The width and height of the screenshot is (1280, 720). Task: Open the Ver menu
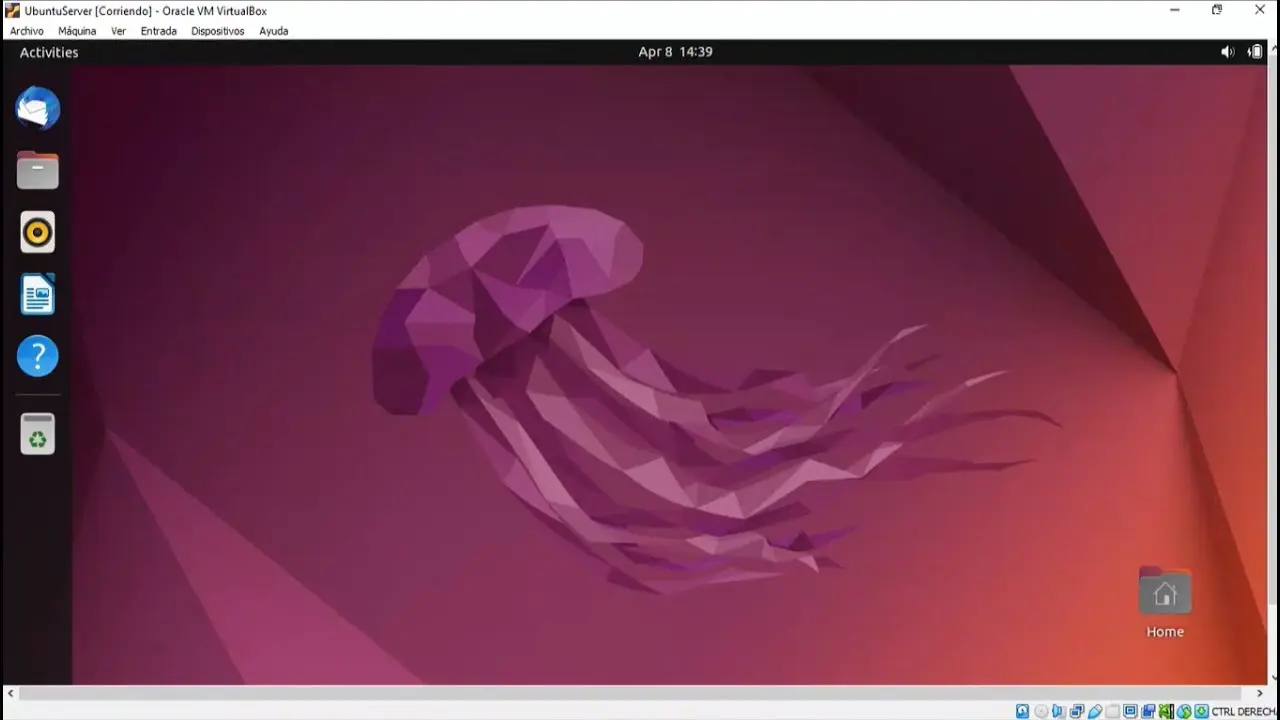click(x=118, y=31)
